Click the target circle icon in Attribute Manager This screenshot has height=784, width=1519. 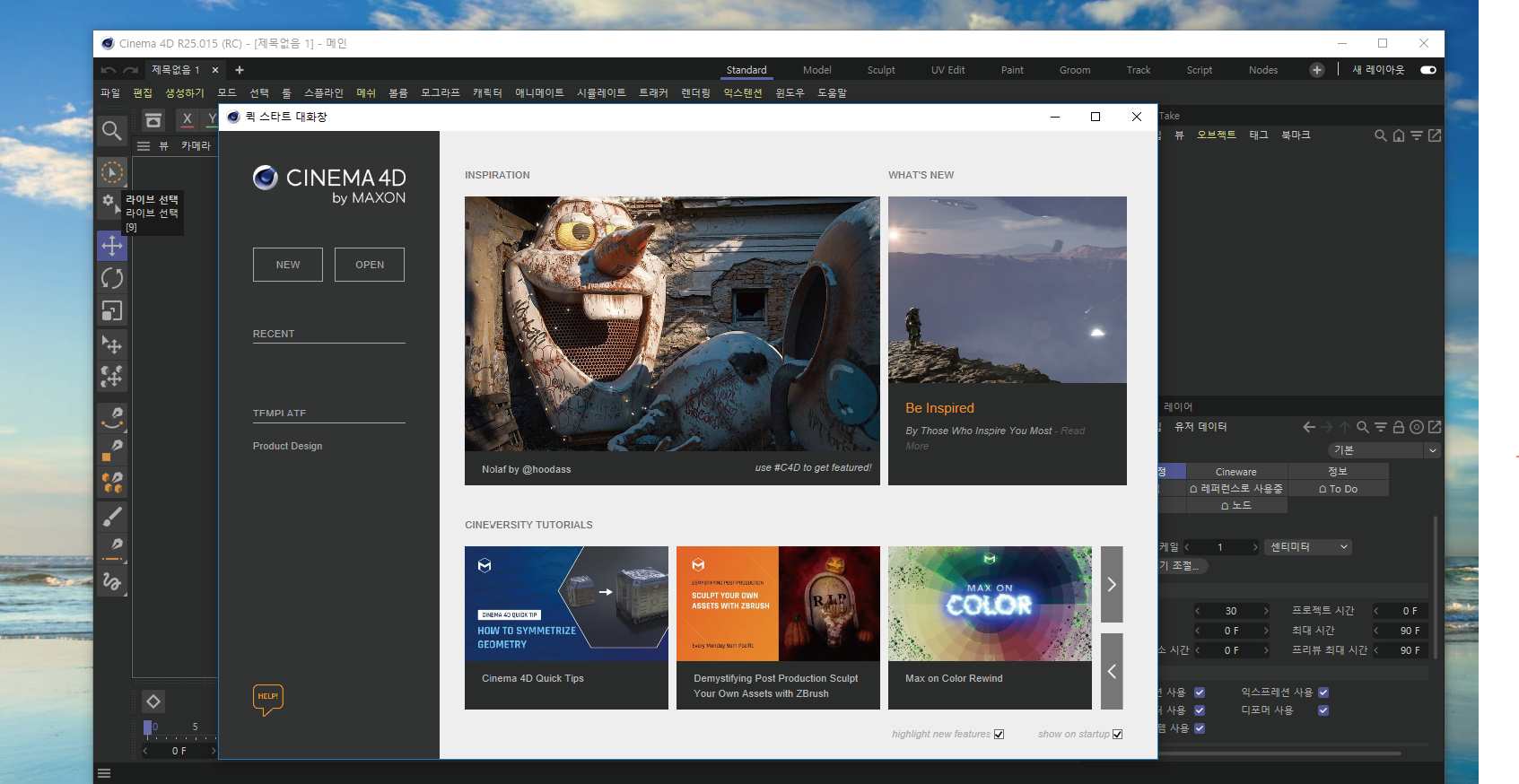pyautogui.click(x=1416, y=427)
